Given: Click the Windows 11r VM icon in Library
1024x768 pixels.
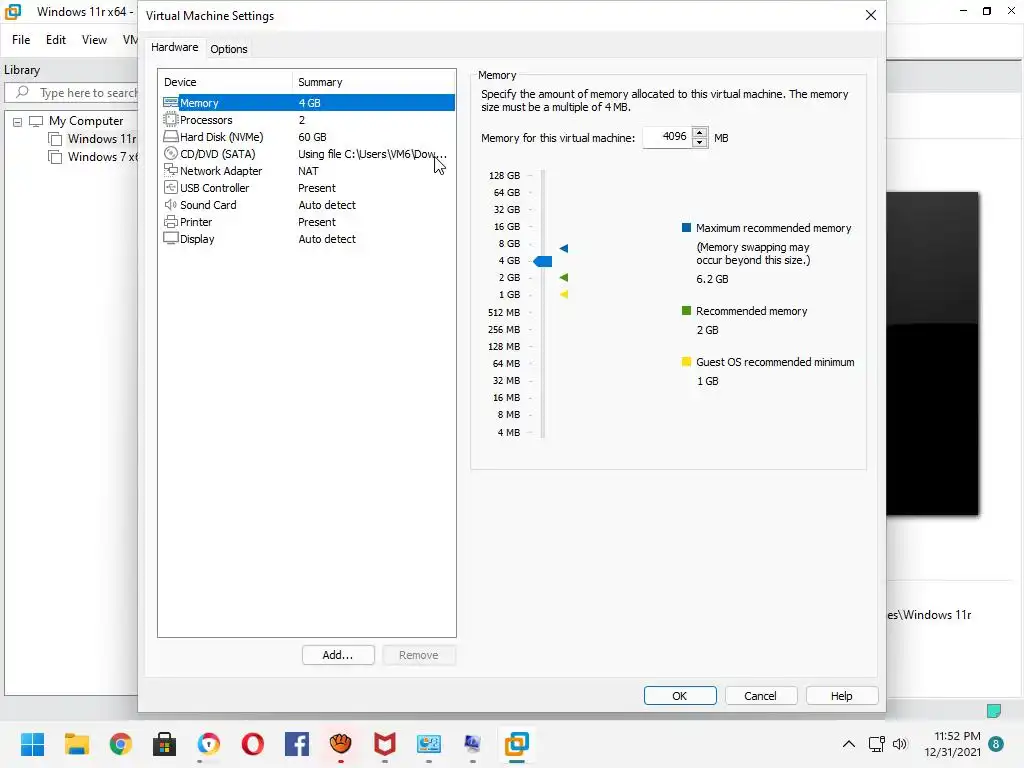Looking at the screenshot, I should 56,139.
